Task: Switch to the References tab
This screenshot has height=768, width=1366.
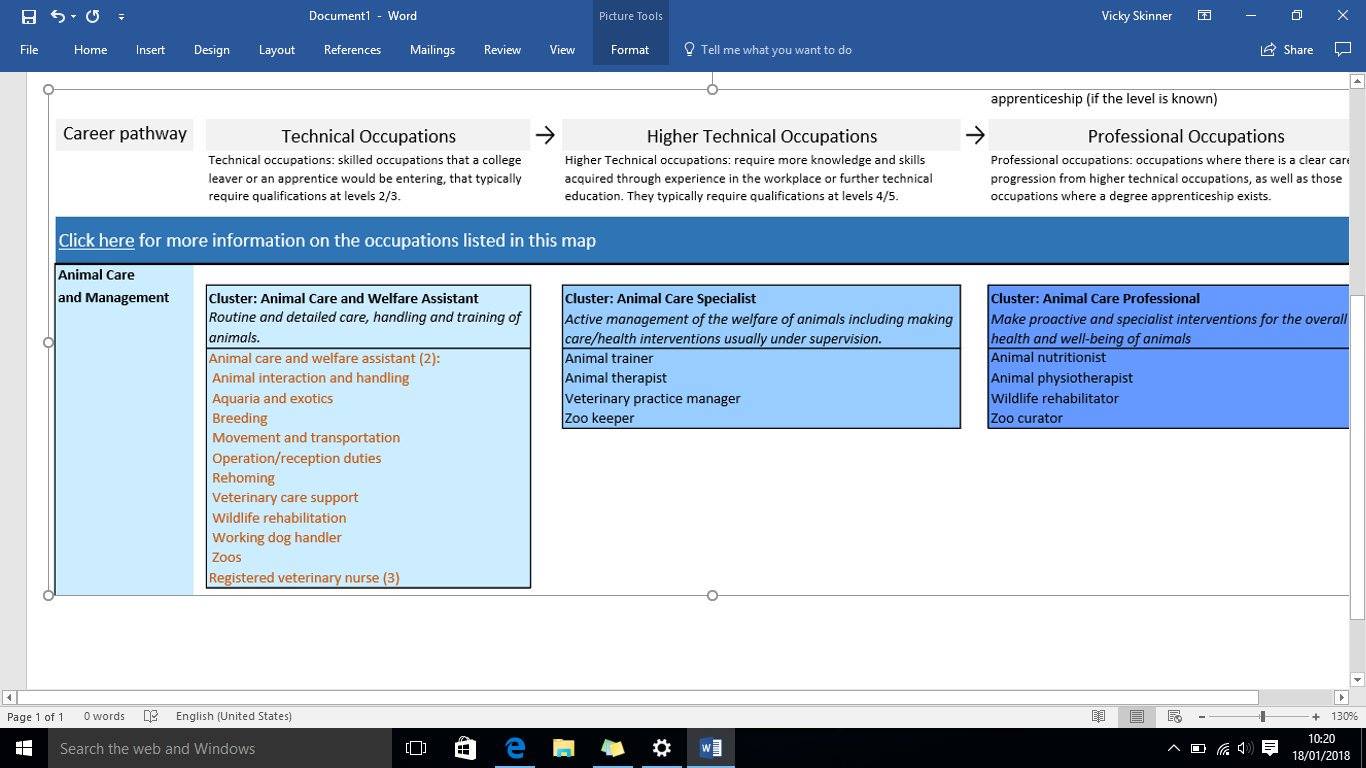Action: coord(352,50)
